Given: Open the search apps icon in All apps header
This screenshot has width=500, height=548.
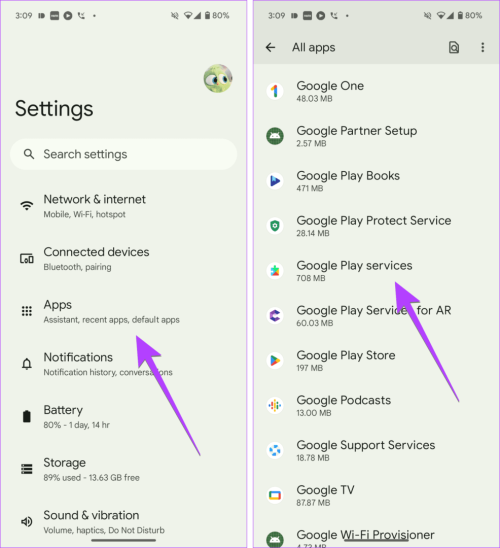Looking at the screenshot, I should pyautogui.click(x=454, y=47).
